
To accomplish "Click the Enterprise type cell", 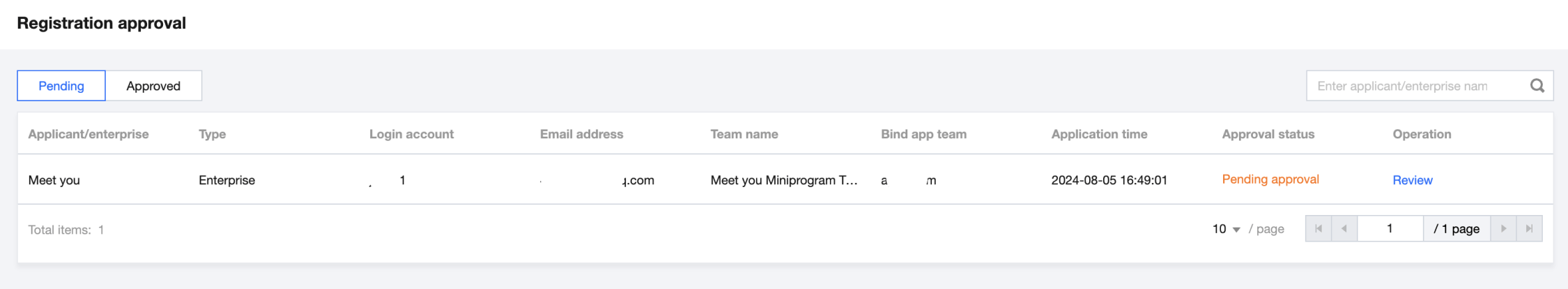I will [x=226, y=180].
